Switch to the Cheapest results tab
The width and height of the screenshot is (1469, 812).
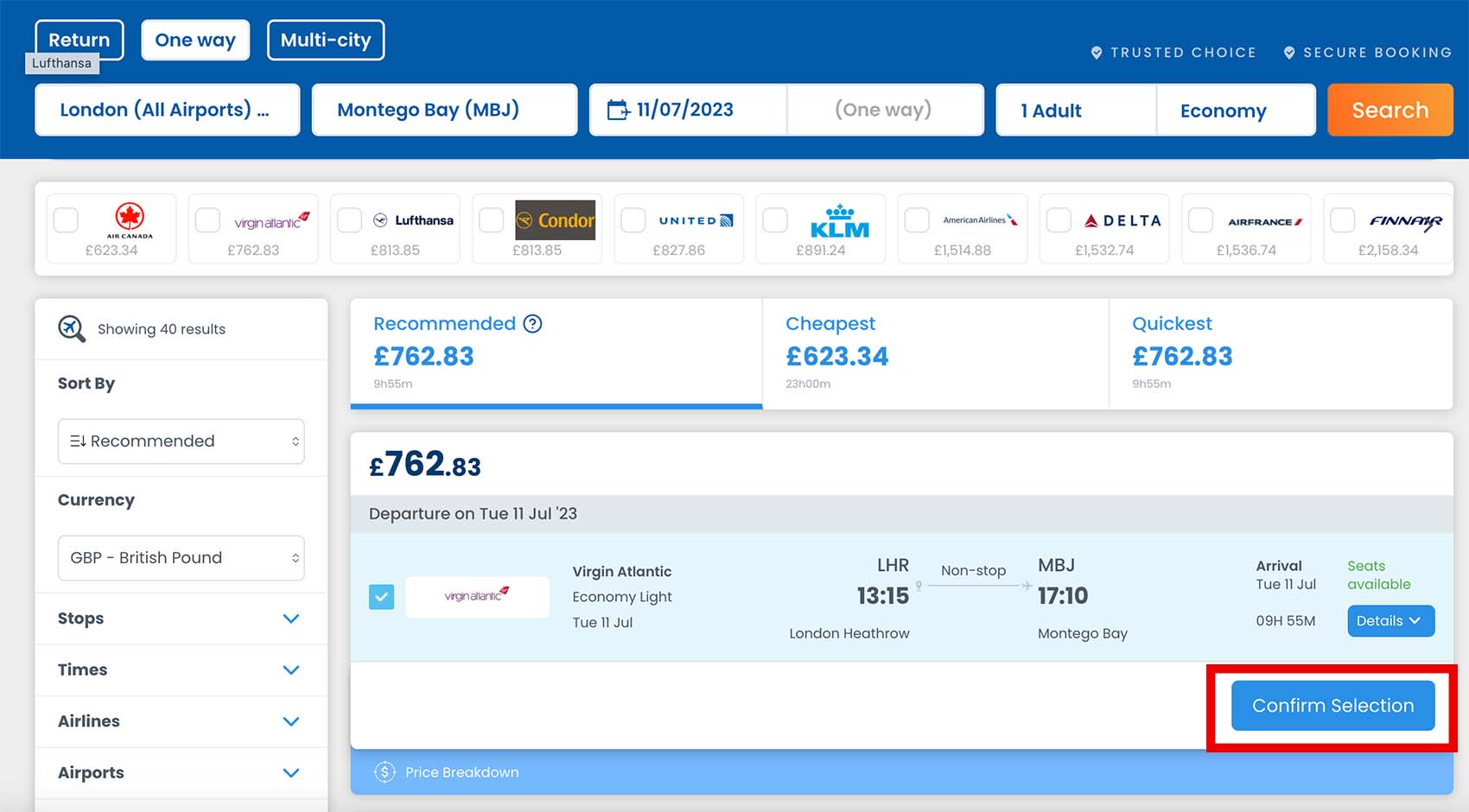pyautogui.click(x=935, y=353)
